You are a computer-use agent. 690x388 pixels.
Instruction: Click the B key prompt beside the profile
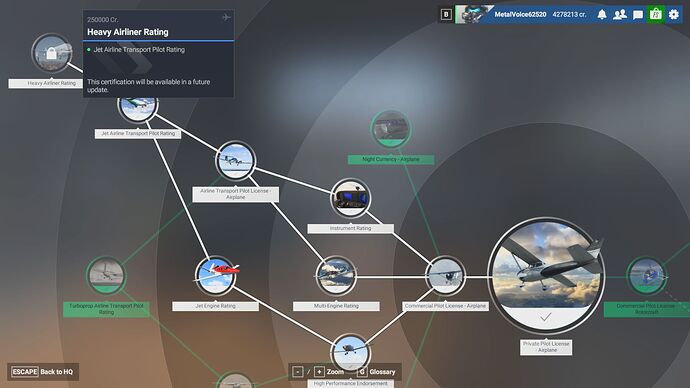(x=446, y=15)
